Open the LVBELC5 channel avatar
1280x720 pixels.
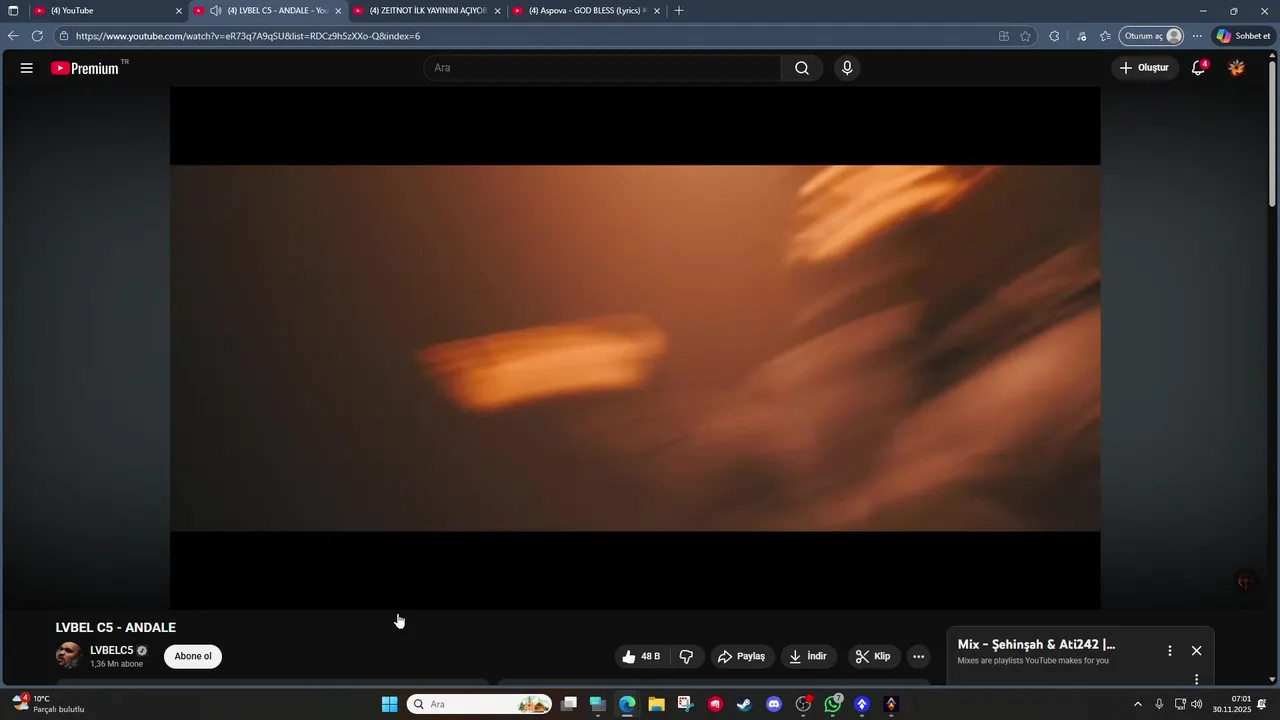(68, 656)
